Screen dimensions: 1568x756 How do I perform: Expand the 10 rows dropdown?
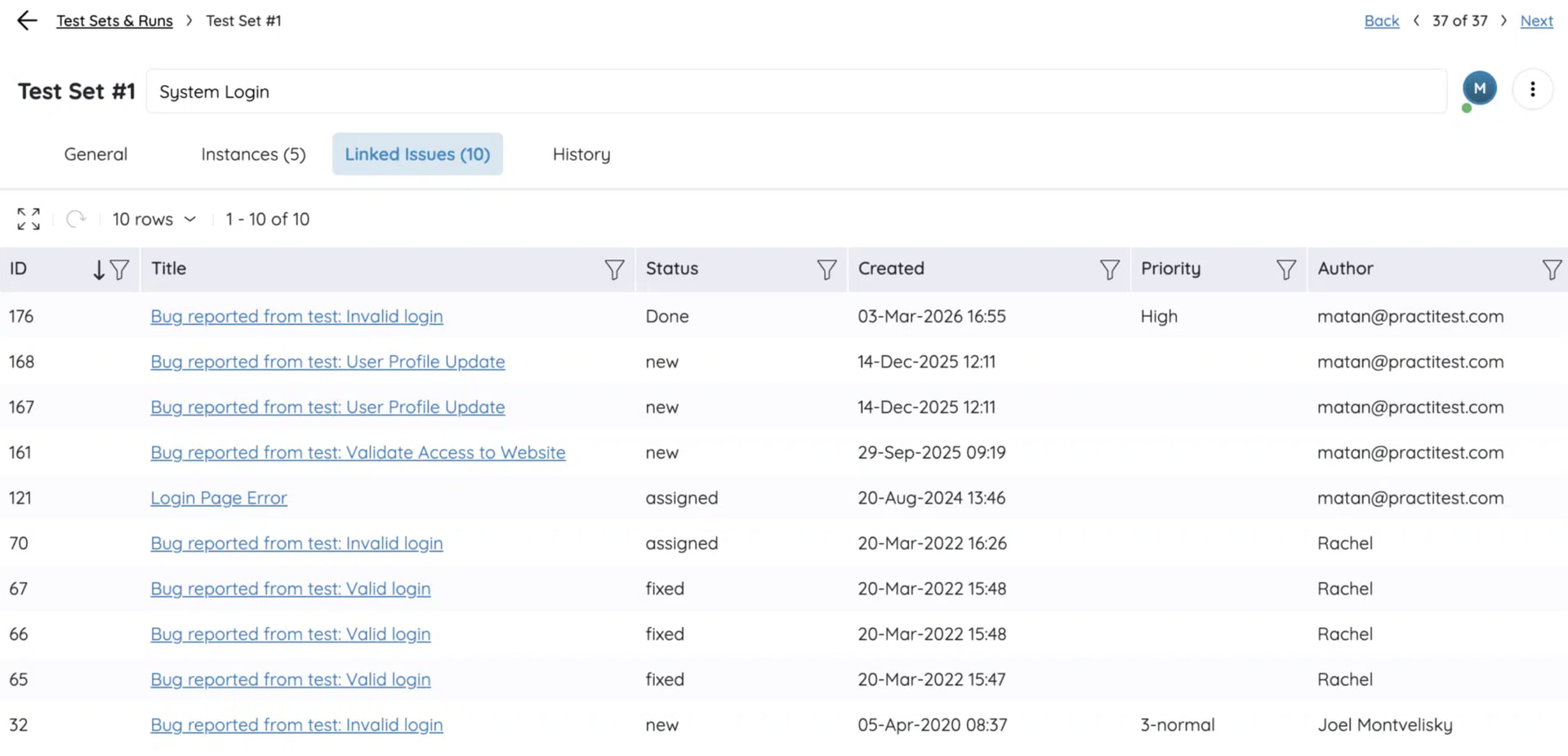154,219
